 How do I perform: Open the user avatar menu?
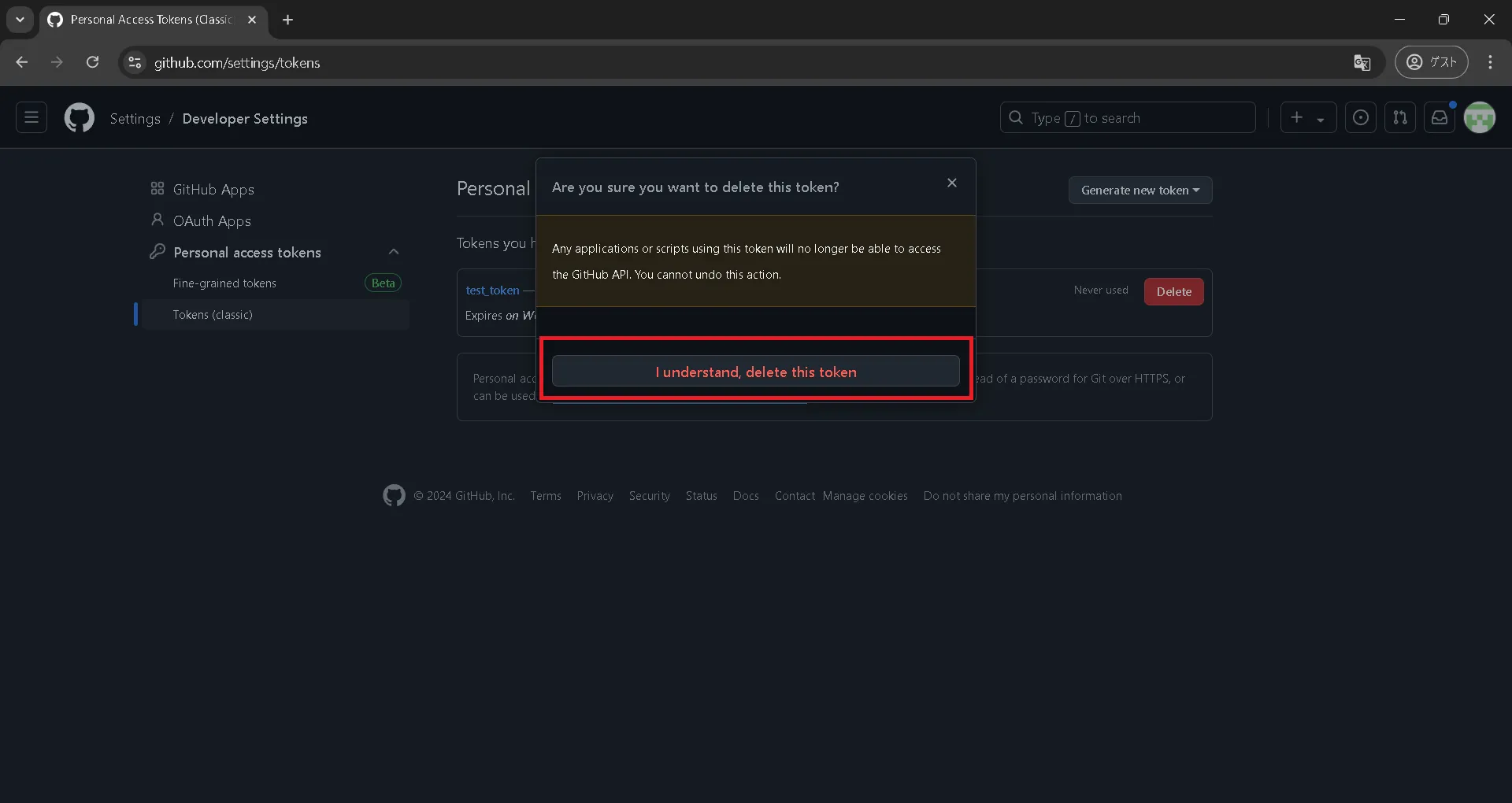(x=1479, y=117)
